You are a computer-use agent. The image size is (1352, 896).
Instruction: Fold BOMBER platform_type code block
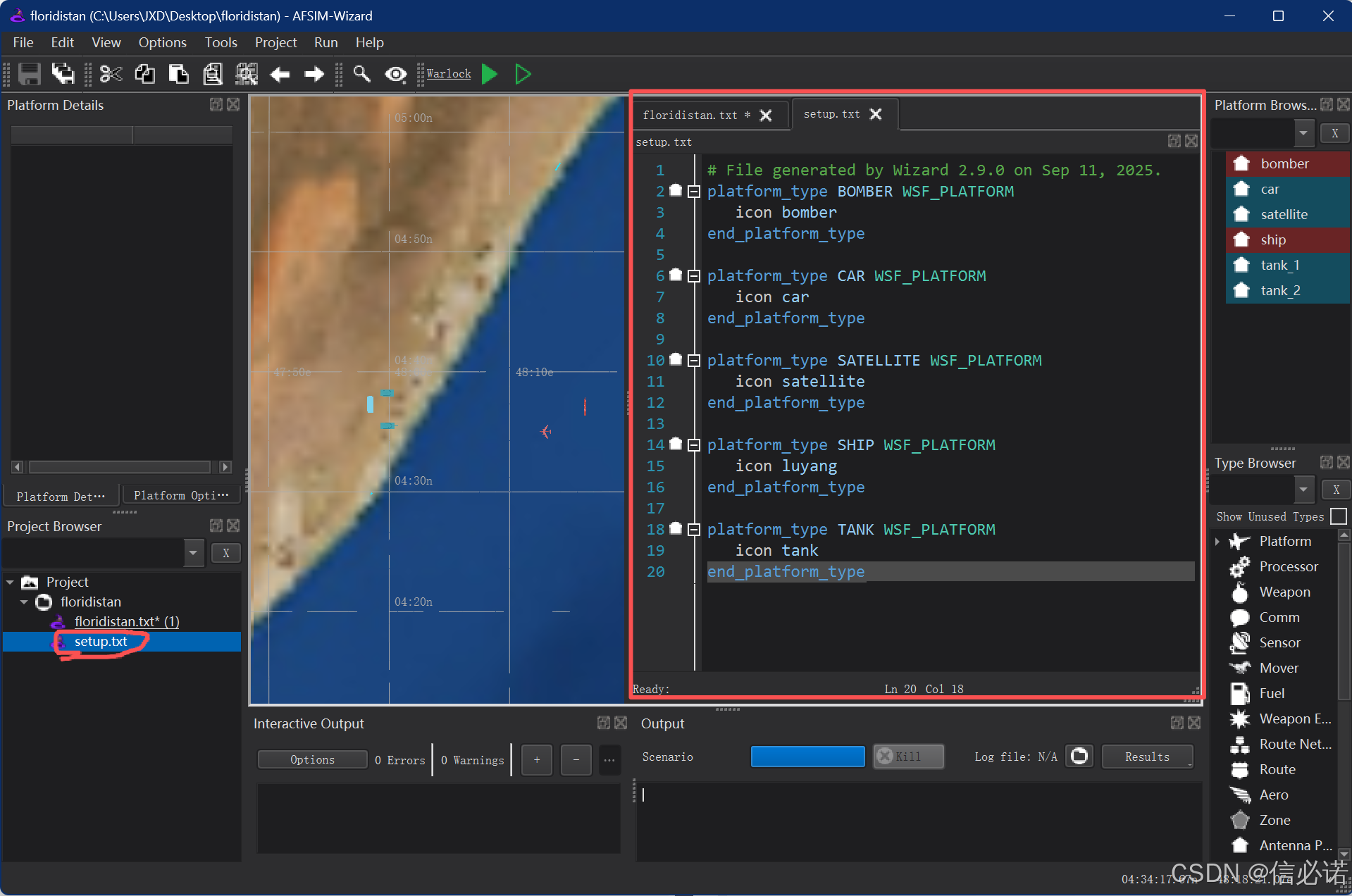coord(693,192)
